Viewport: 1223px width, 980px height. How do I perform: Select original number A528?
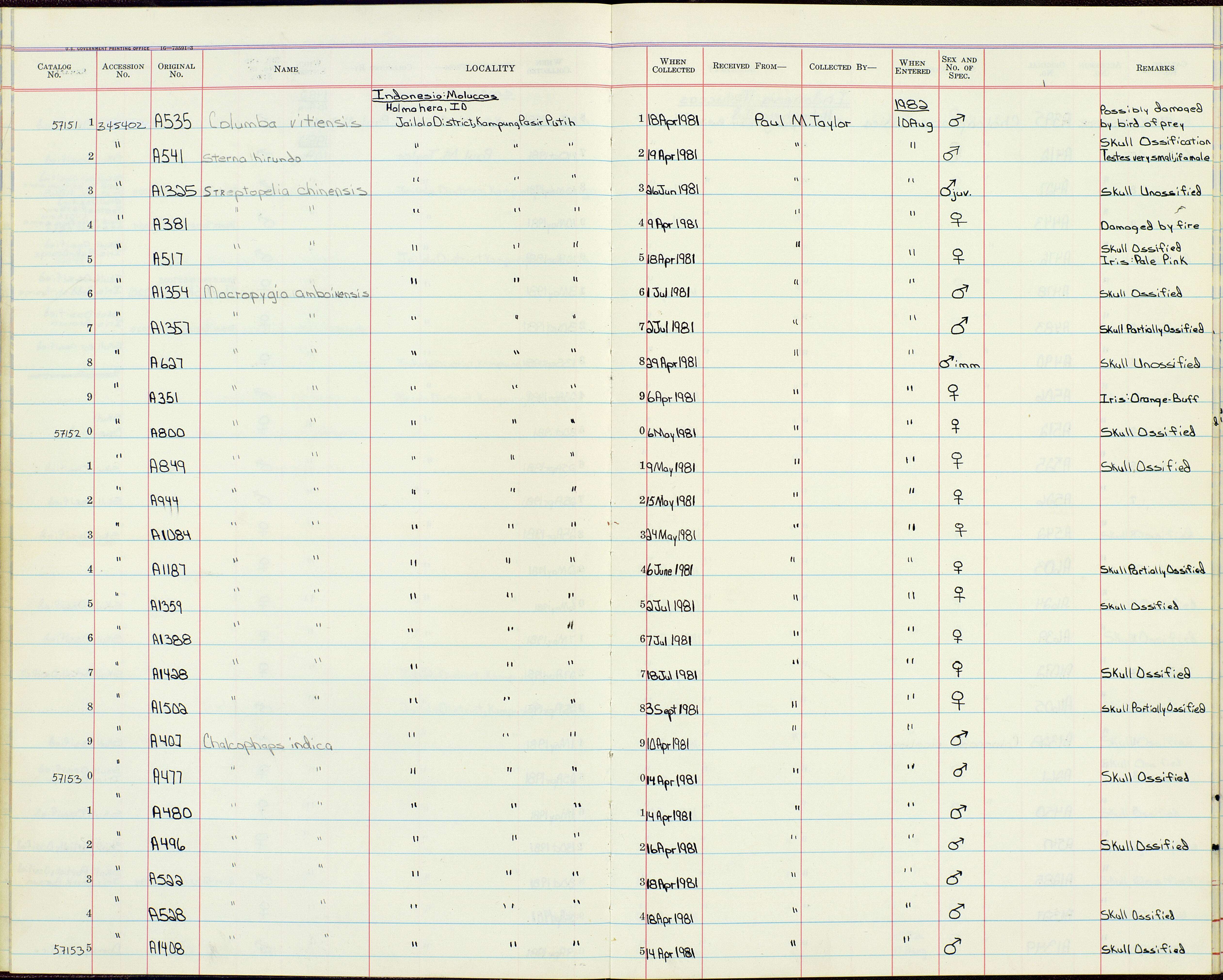pos(168,914)
